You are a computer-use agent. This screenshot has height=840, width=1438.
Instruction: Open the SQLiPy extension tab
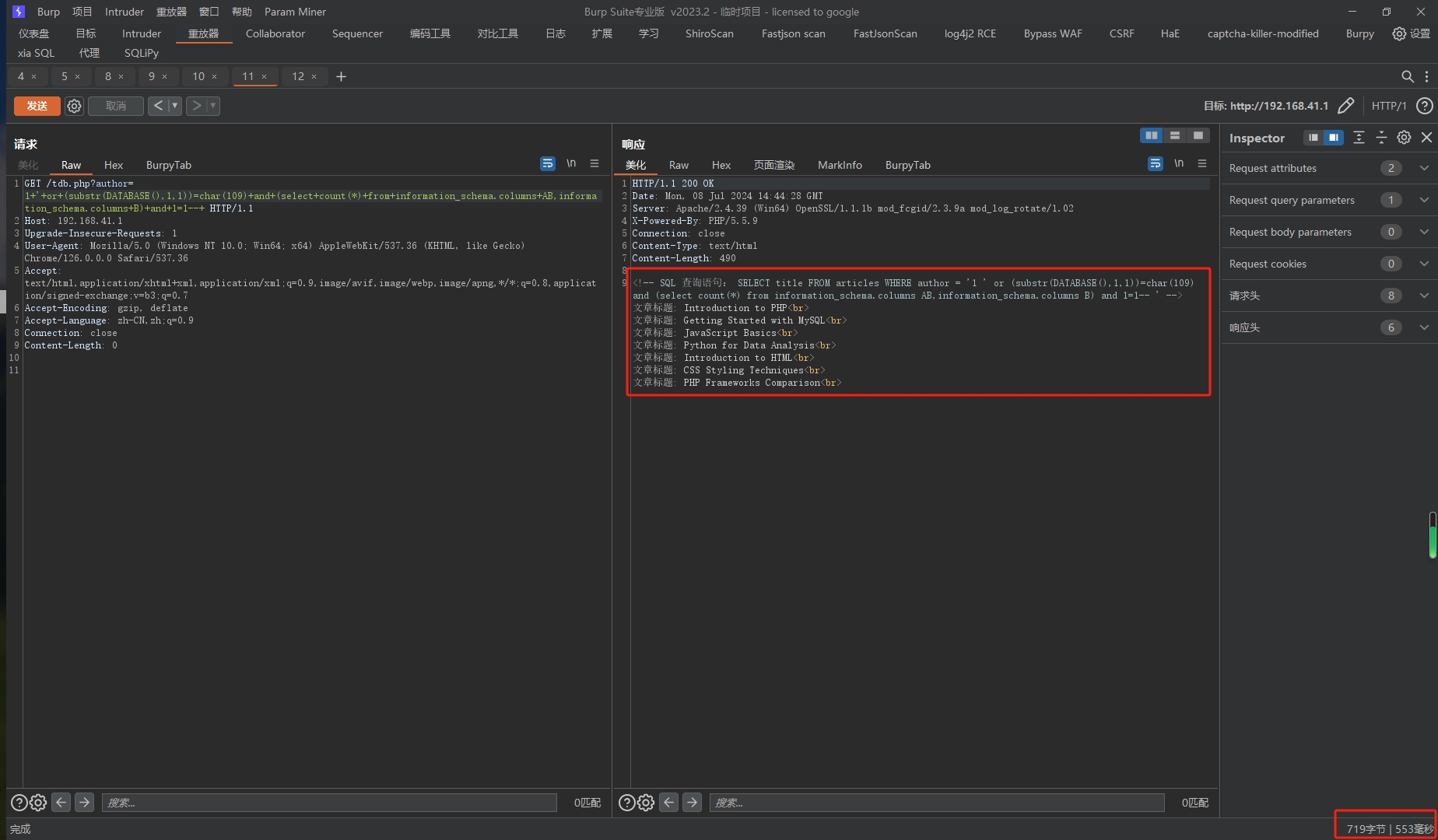point(142,53)
